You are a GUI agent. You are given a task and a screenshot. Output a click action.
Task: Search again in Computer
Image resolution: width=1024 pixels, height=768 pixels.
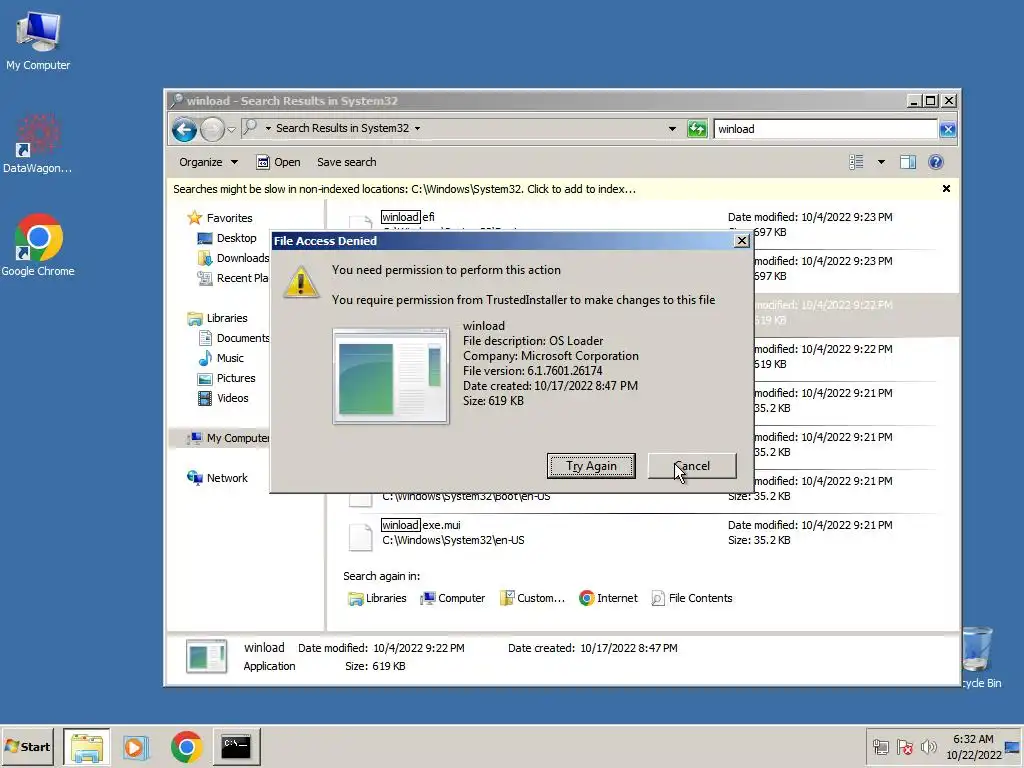pyautogui.click(x=453, y=598)
